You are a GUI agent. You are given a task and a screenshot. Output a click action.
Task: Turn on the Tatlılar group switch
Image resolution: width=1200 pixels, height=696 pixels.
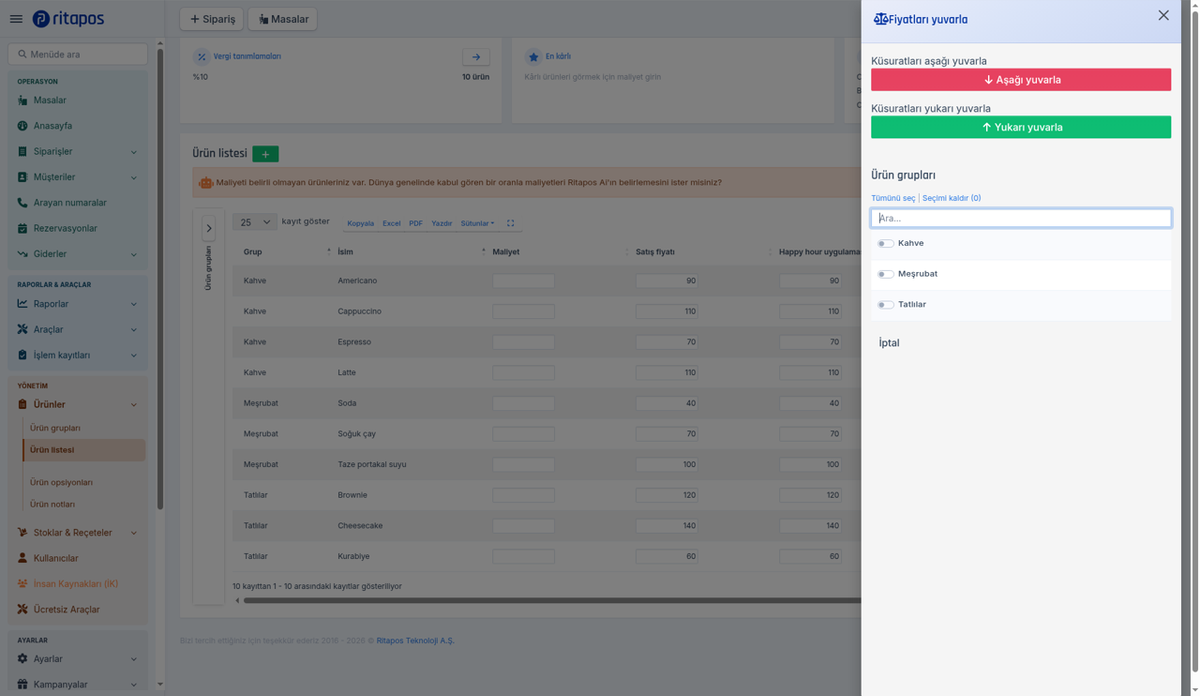886,305
